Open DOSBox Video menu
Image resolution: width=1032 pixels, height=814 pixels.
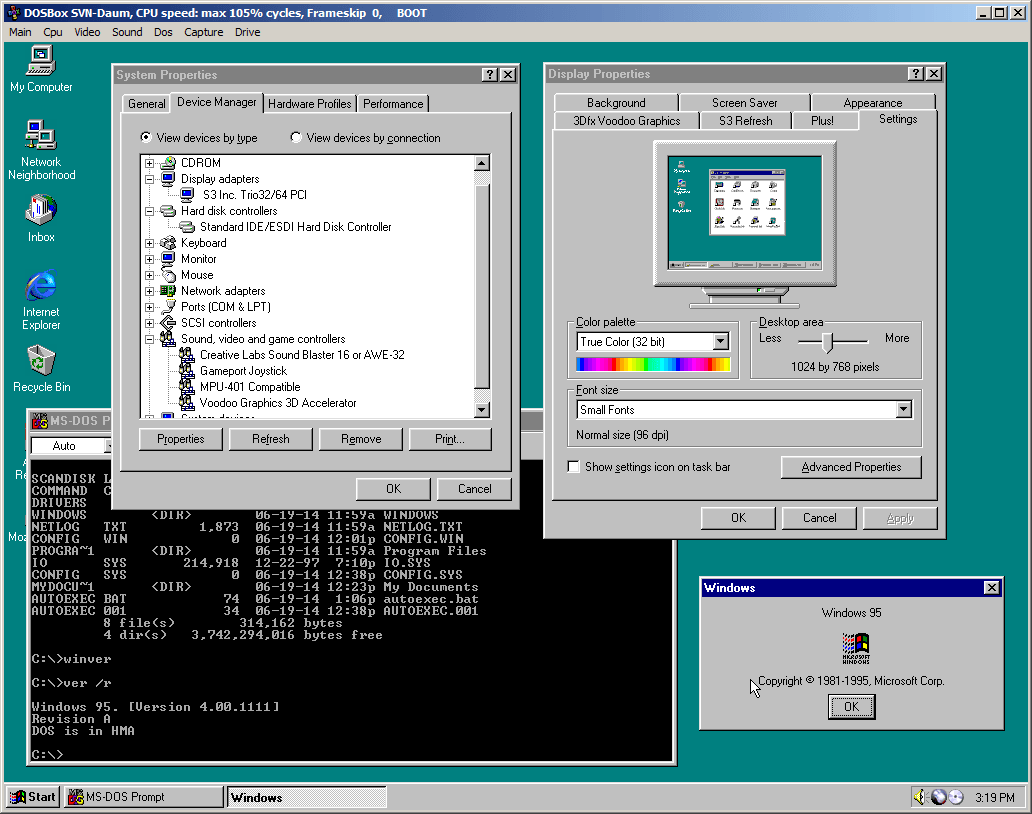87,32
